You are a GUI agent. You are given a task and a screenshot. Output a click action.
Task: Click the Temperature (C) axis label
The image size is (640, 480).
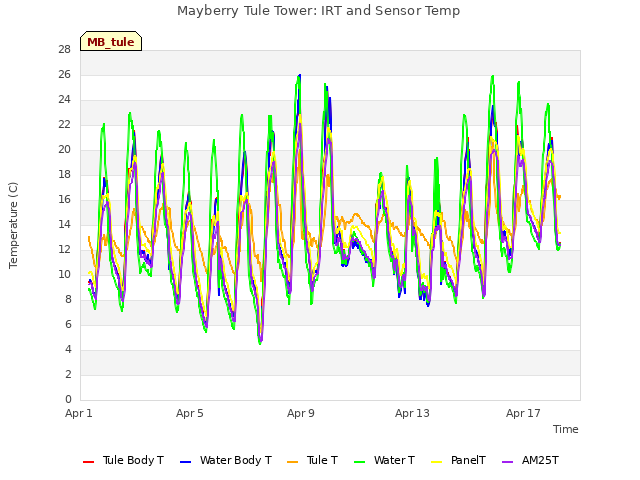coord(13,225)
